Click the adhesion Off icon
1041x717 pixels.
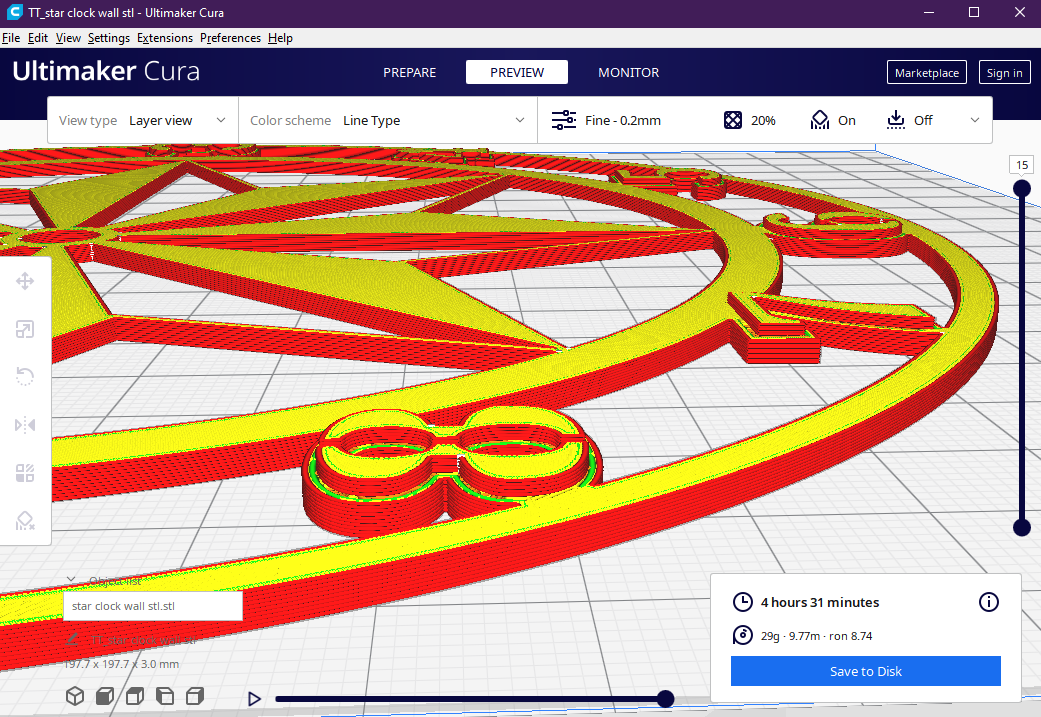(x=896, y=120)
